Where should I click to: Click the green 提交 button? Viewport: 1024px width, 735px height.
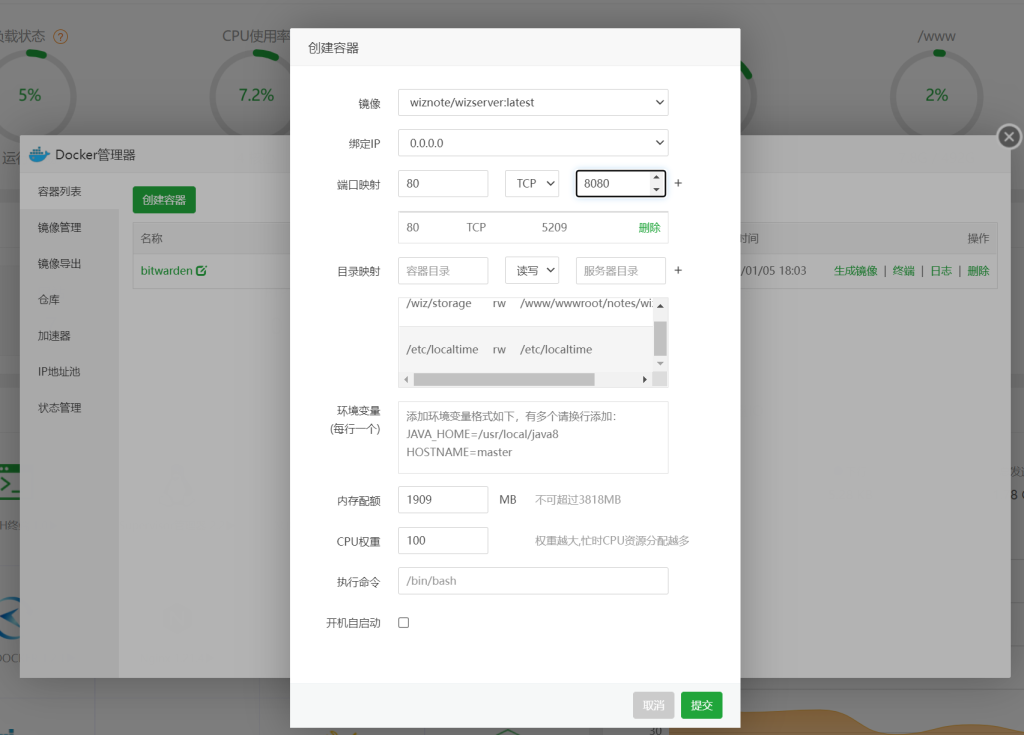click(701, 705)
